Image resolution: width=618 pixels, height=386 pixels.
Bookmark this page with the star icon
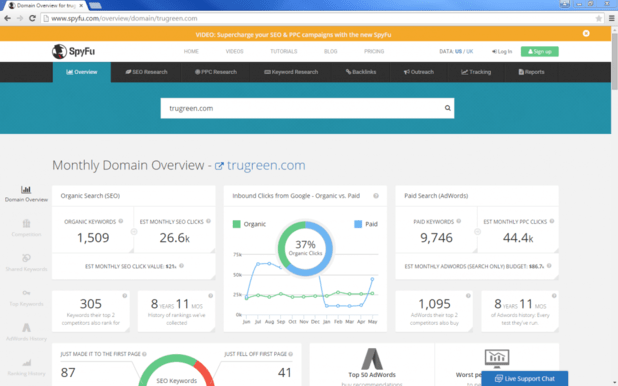click(599, 19)
